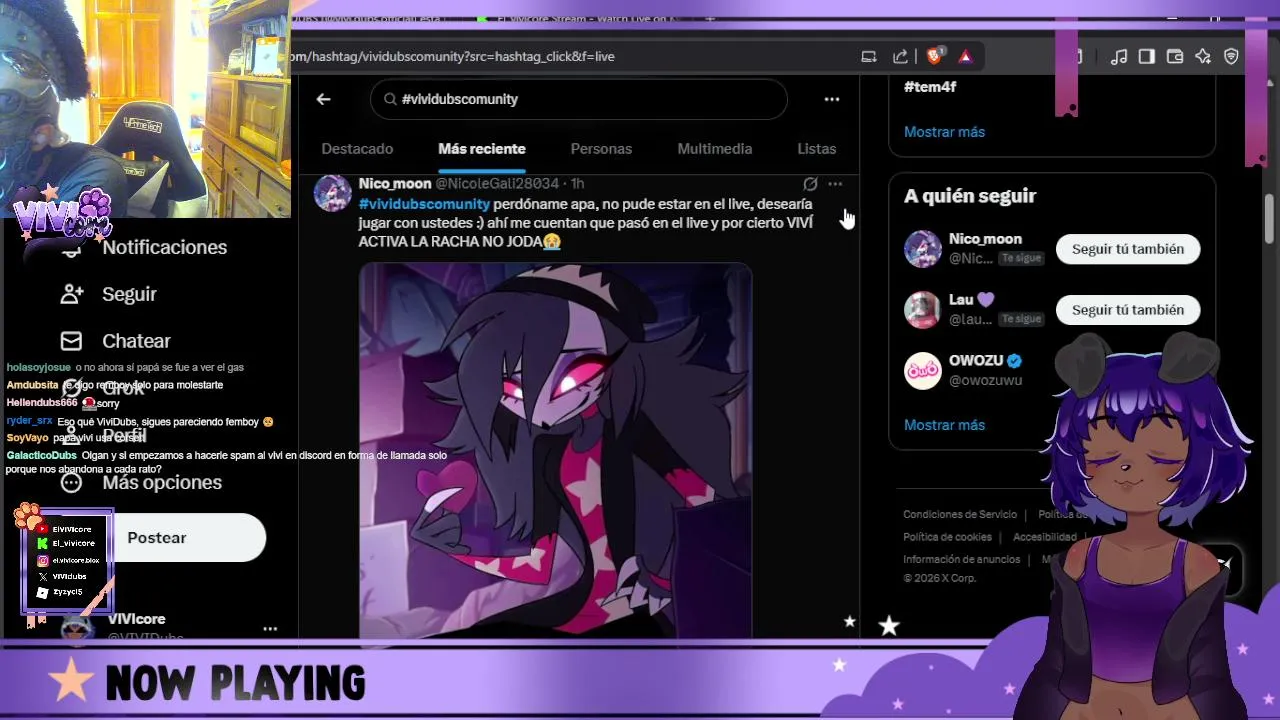Open the Chatear envelope icon
The image size is (1280, 720).
(x=71, y=341)
